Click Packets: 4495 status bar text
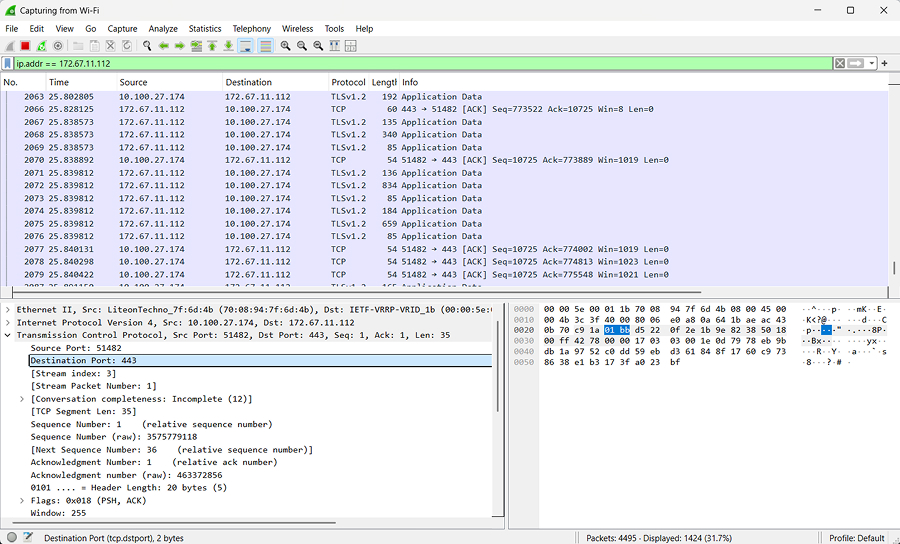The height and width of the screenshot is (544, 900). [658, 538]
